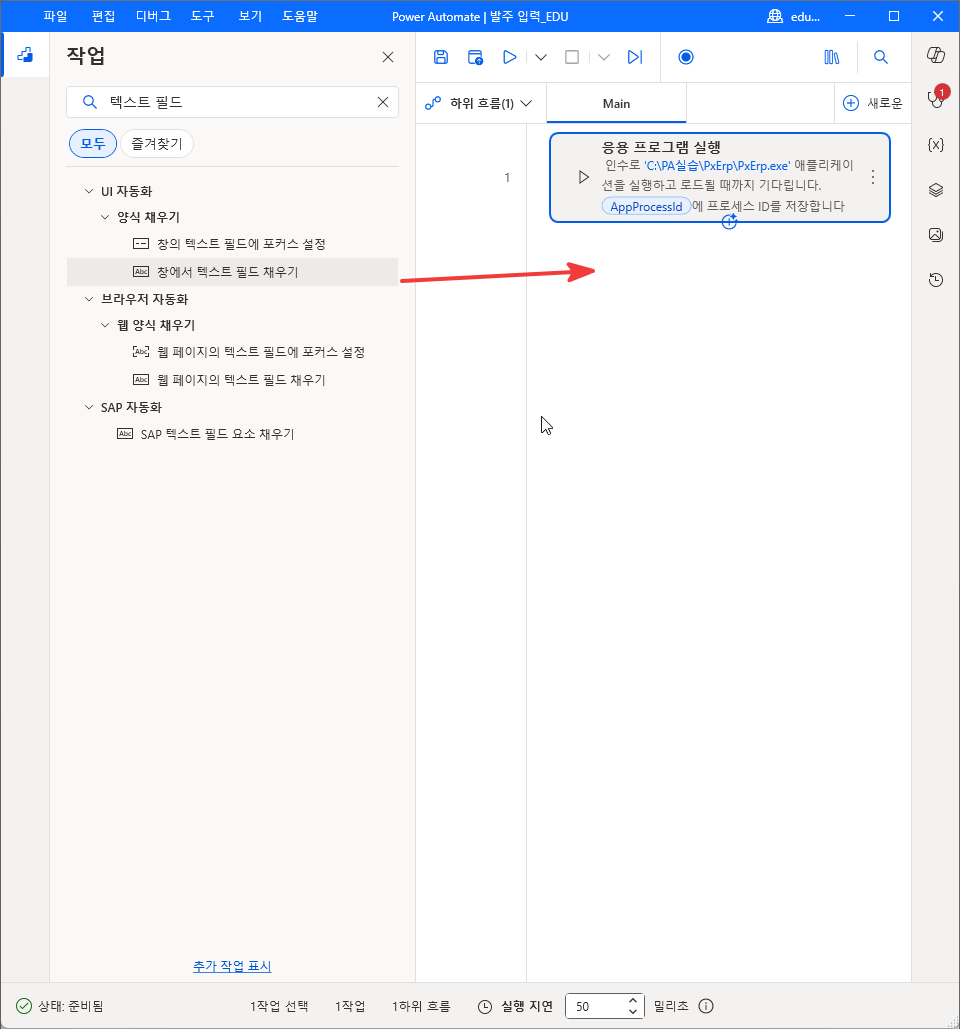Open the stop options dropdown arrow
960x1029 pixels.
coord(604,57)
